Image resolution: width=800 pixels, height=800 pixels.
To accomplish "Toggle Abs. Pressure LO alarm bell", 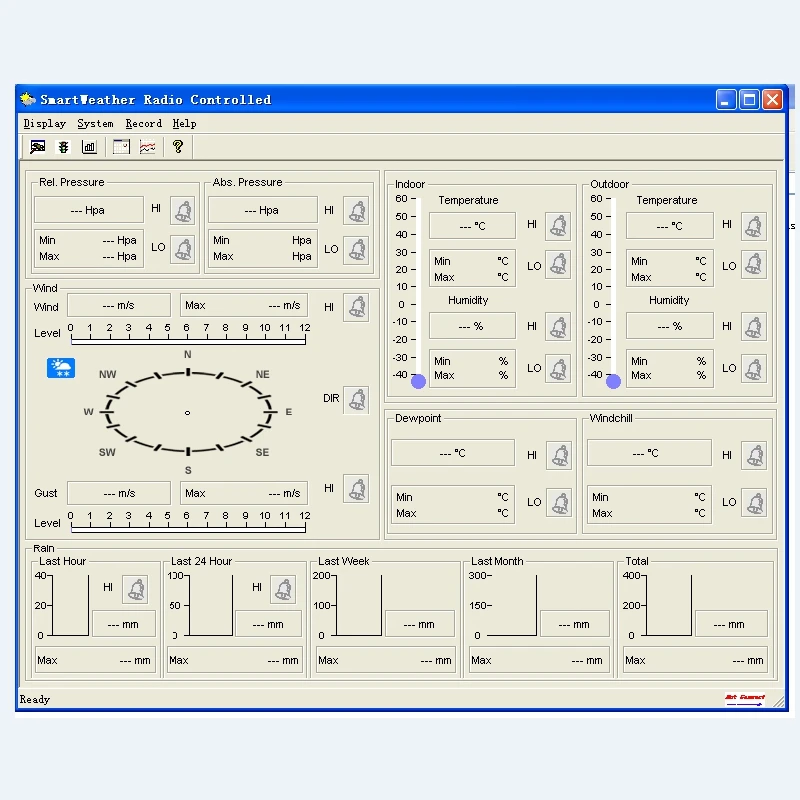I will point(356,249).
